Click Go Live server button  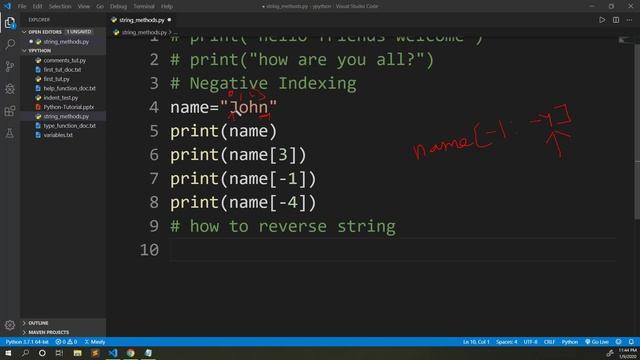[597, 342]
